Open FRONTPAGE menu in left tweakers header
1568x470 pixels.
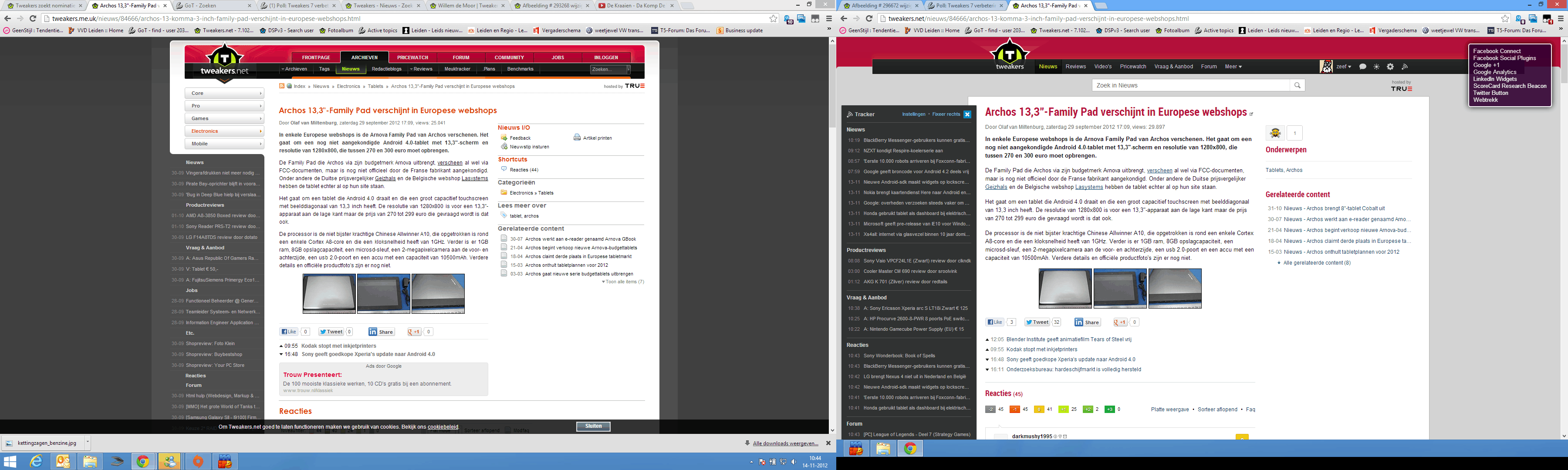coord(316,58)
